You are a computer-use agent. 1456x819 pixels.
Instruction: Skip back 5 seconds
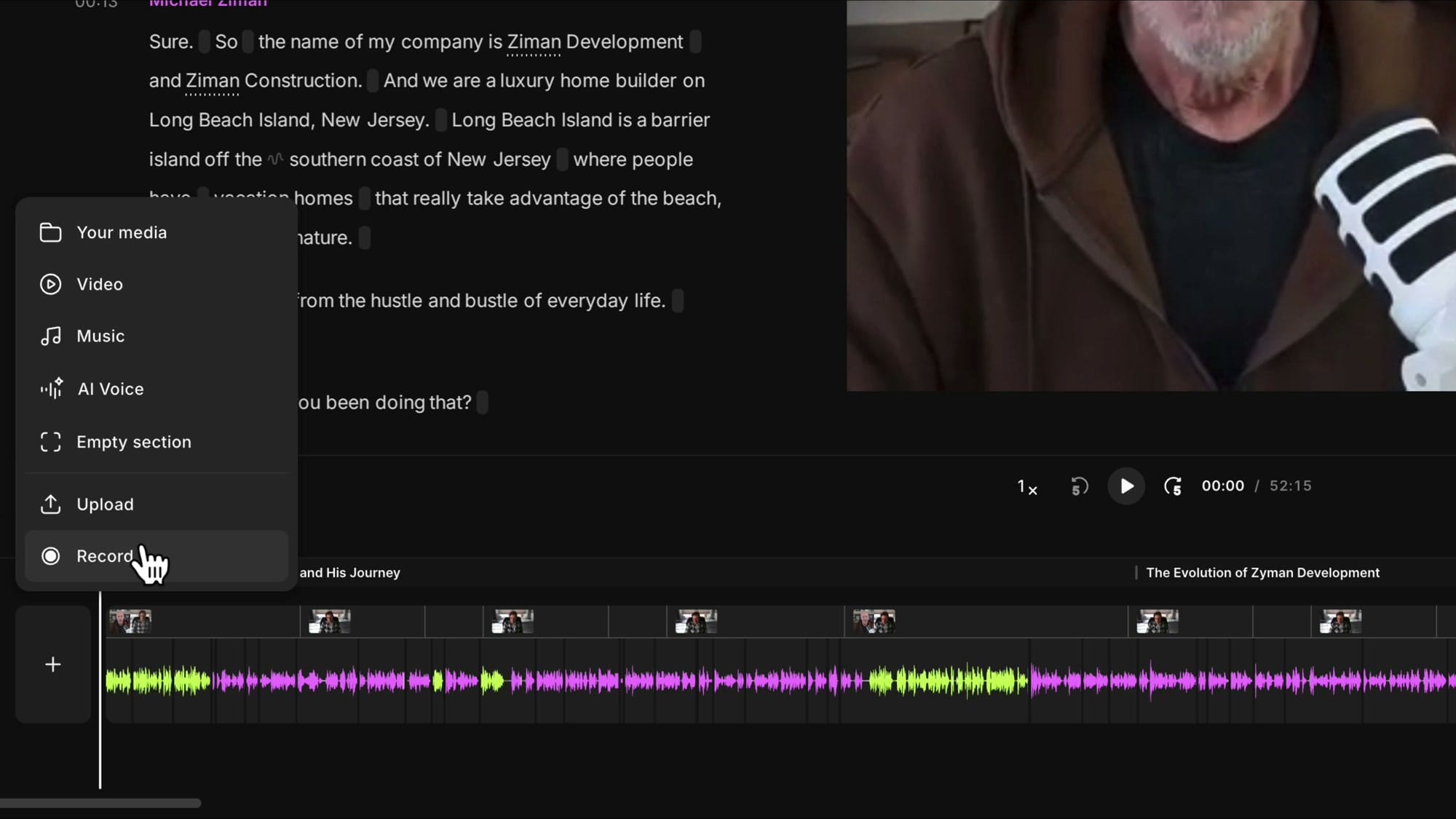tap(1078, 486)
